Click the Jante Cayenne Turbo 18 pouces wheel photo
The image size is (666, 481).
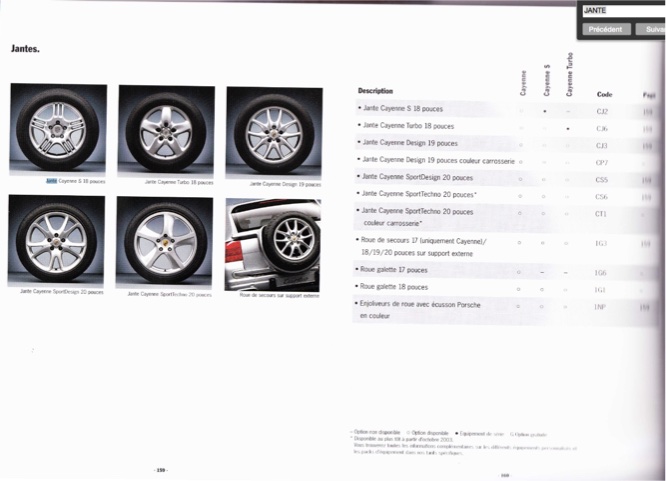[166, 131]
